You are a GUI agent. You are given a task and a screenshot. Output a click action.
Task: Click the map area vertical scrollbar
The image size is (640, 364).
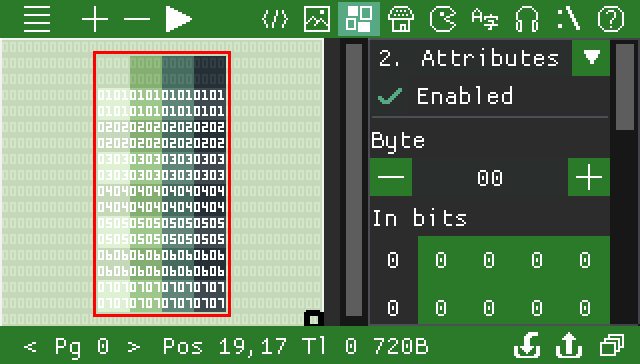(x=354, y=180)
